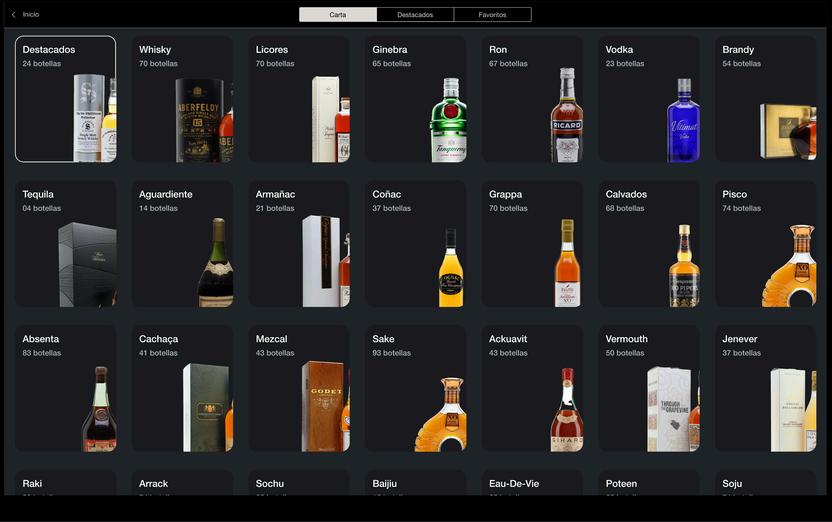
Task: Open the Armañac category card
Action: click(x=299, y=243)
